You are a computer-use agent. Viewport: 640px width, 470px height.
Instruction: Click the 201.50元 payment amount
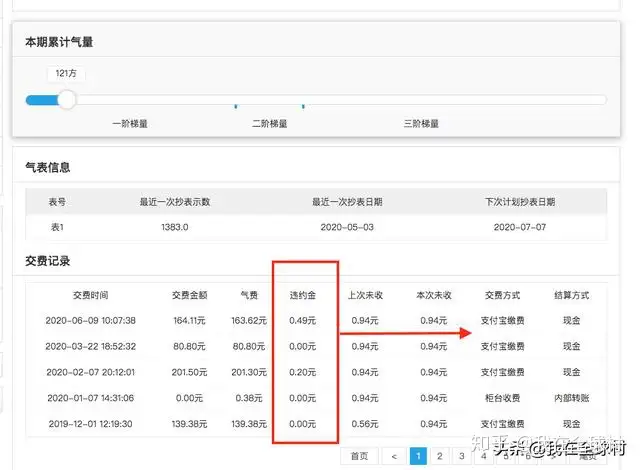[x=189, y=372]
